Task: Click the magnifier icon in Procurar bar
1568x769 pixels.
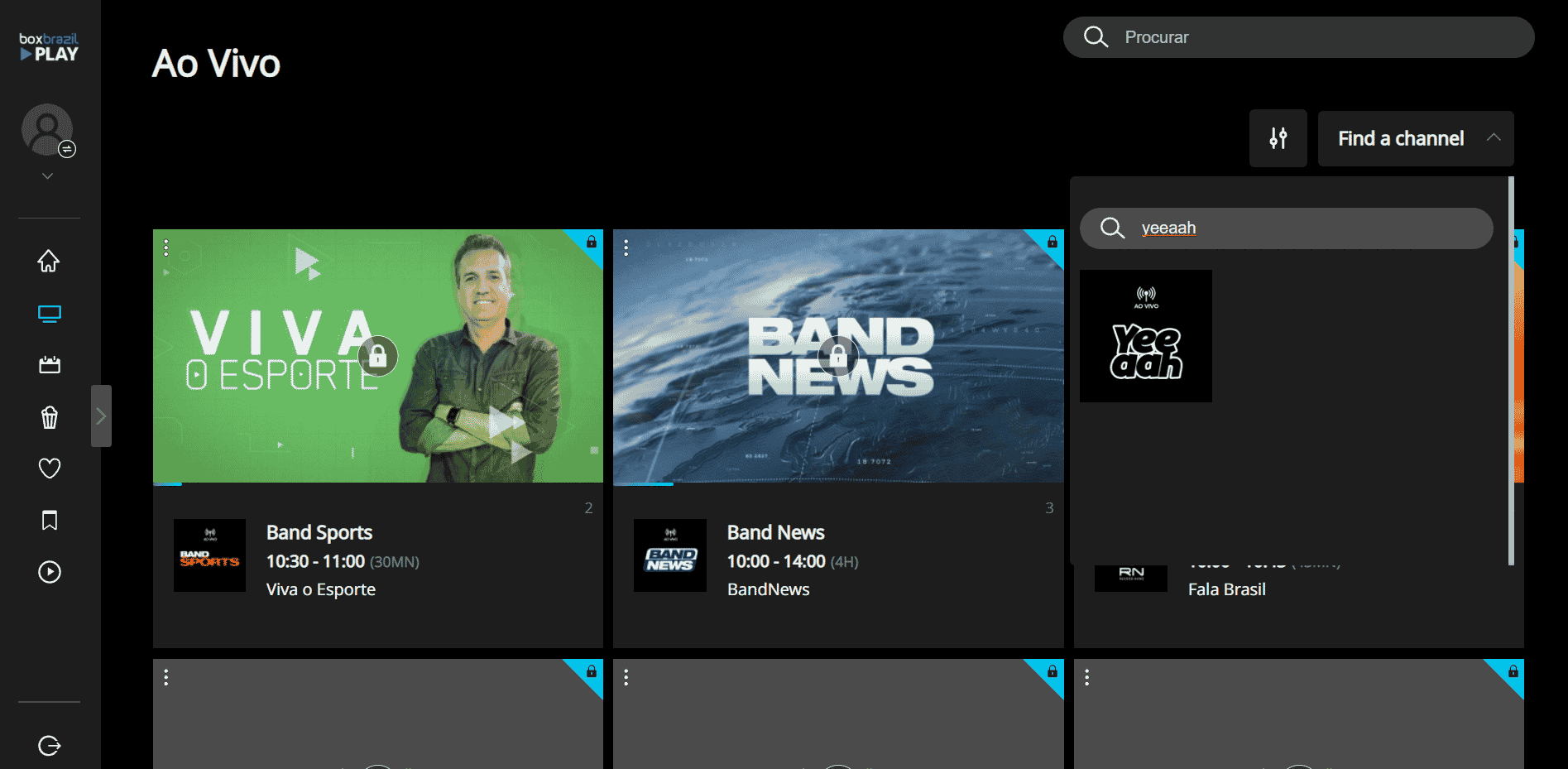Action: tap(1096, 37)
